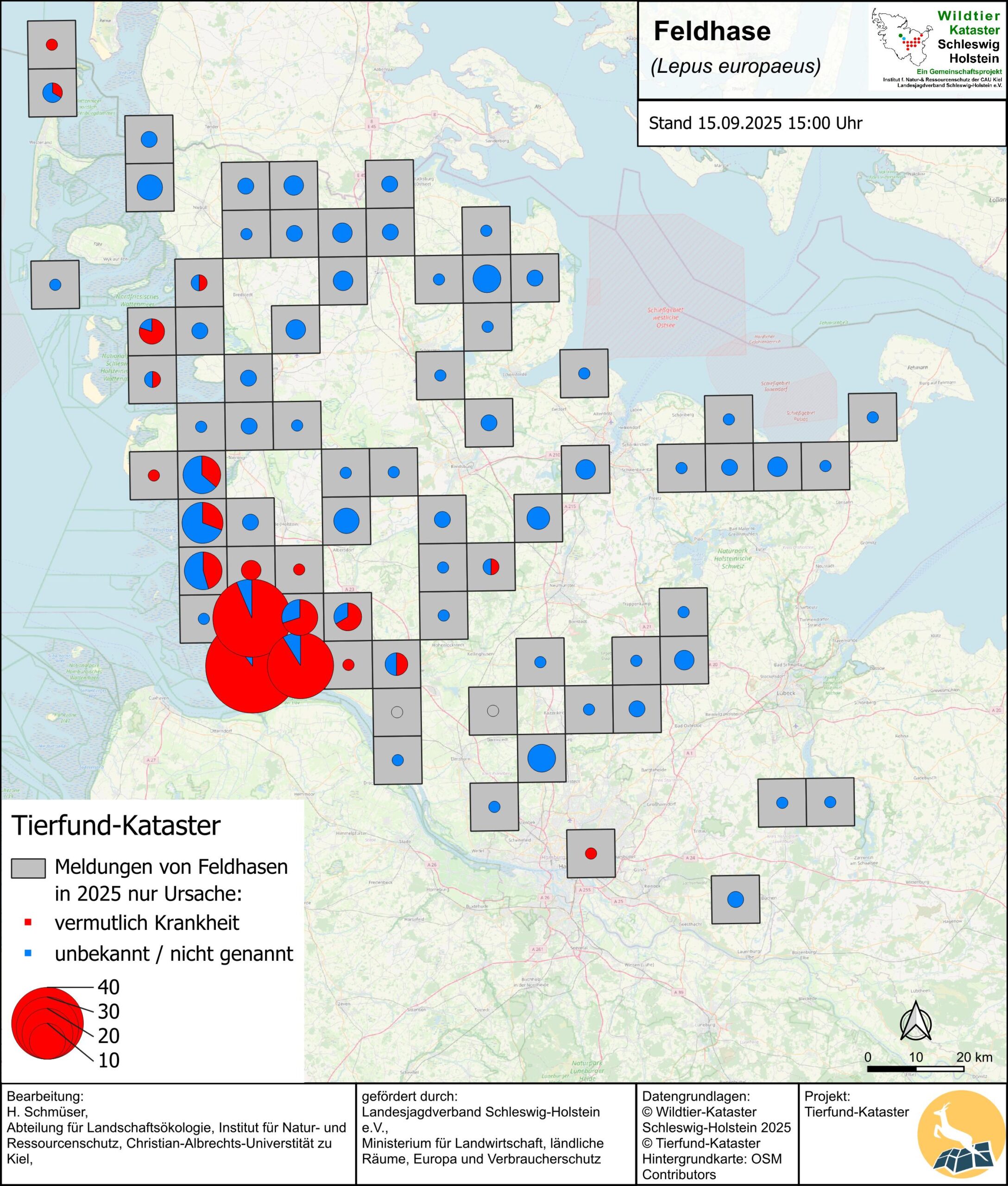
Task: Click the red dot on Hamburg grid square
Action: pos(591,853)
